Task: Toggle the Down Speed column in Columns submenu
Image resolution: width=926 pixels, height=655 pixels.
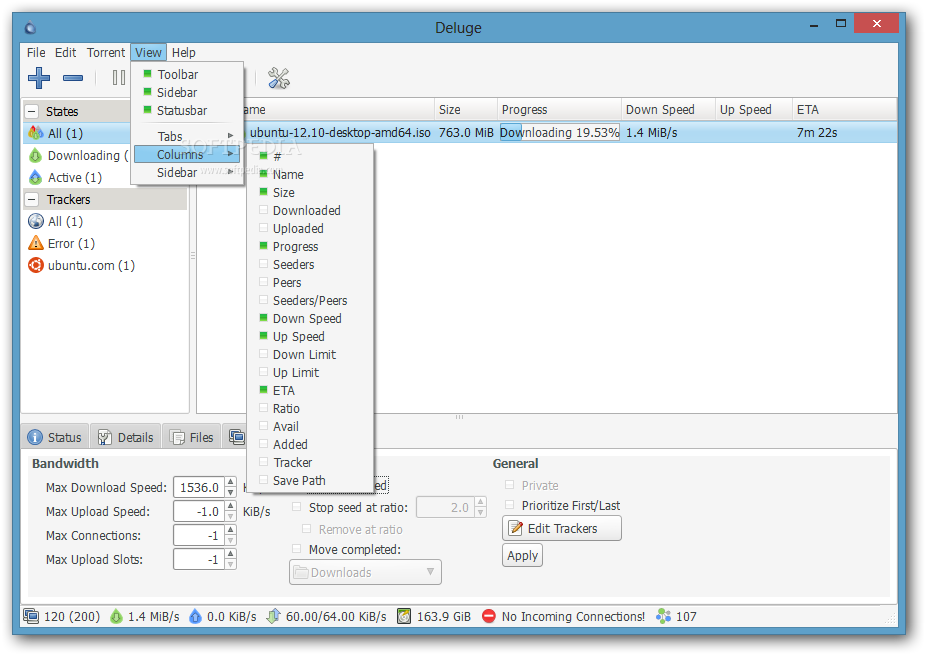Action: (x=311, y=318)
